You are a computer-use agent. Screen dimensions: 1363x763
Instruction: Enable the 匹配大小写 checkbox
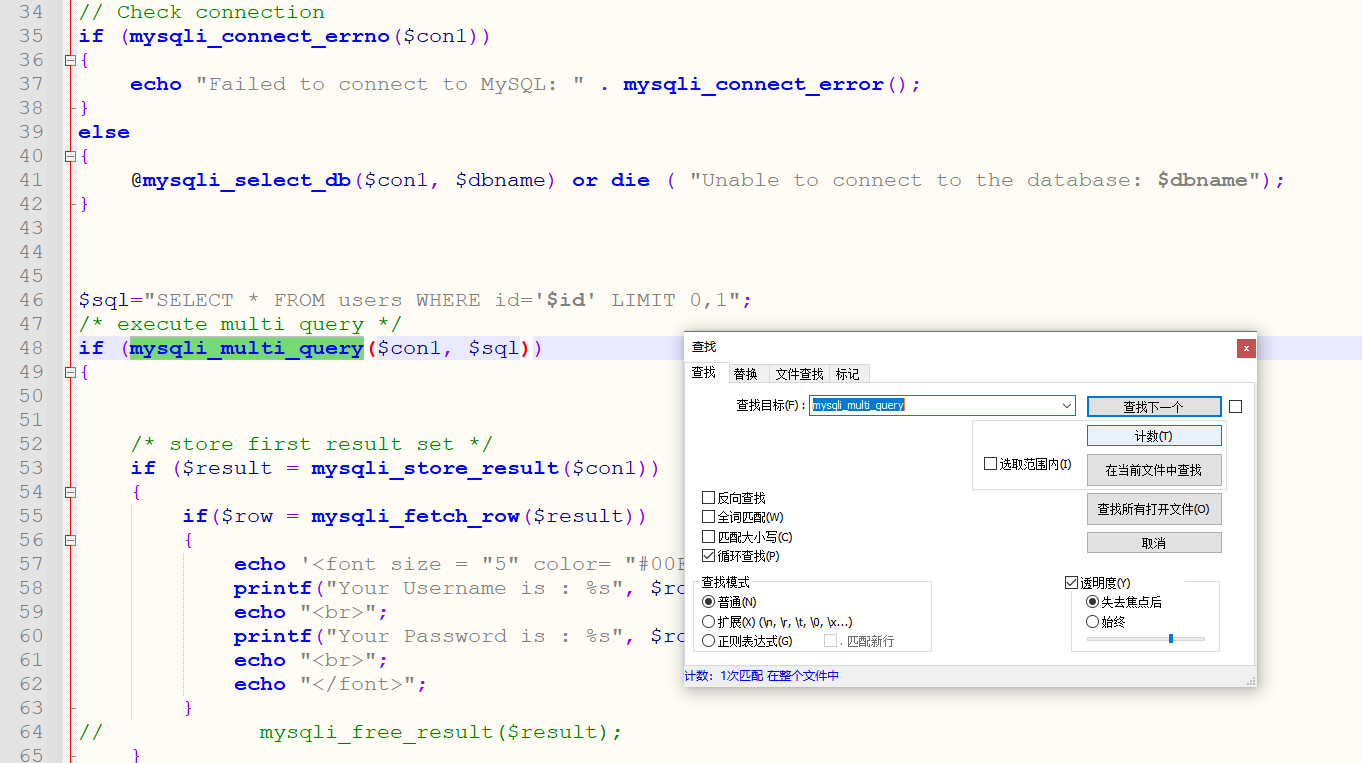pyautogui.click(x=709, y=537)
